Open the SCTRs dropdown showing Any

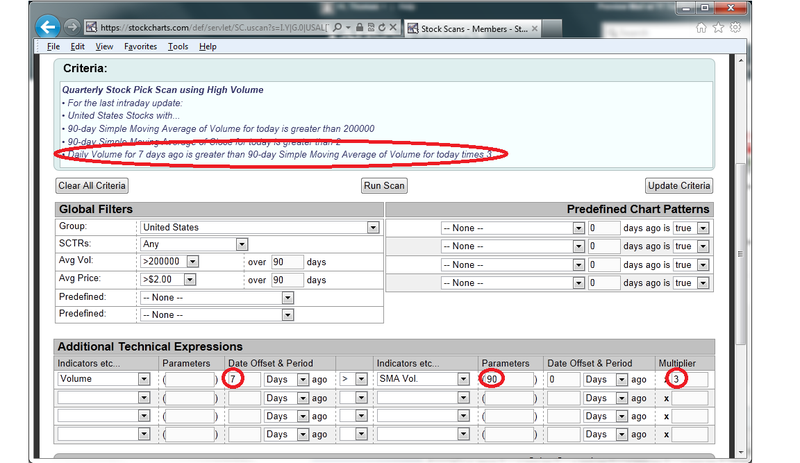[194, 244]
